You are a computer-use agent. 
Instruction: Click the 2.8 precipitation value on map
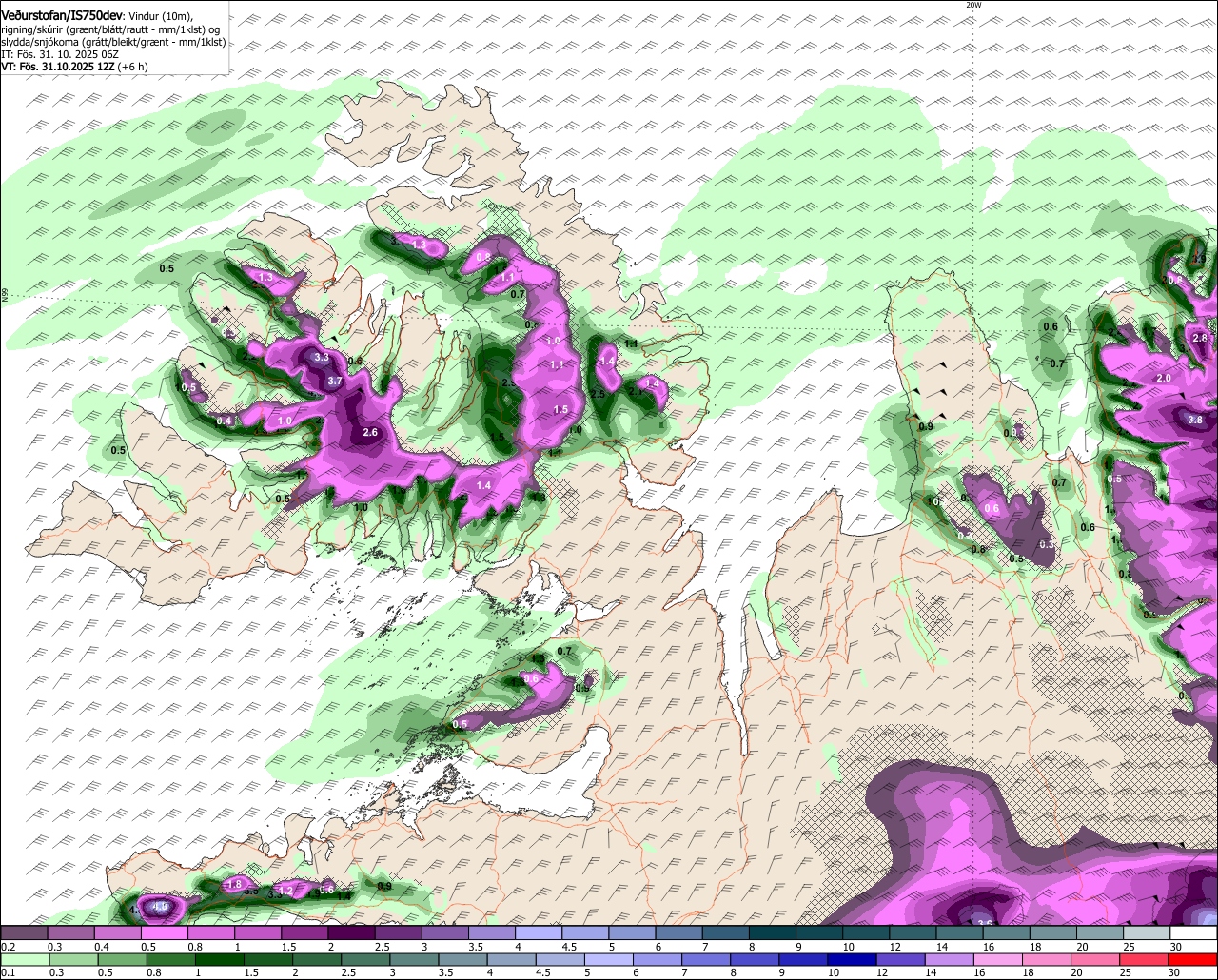[1200, 338]
